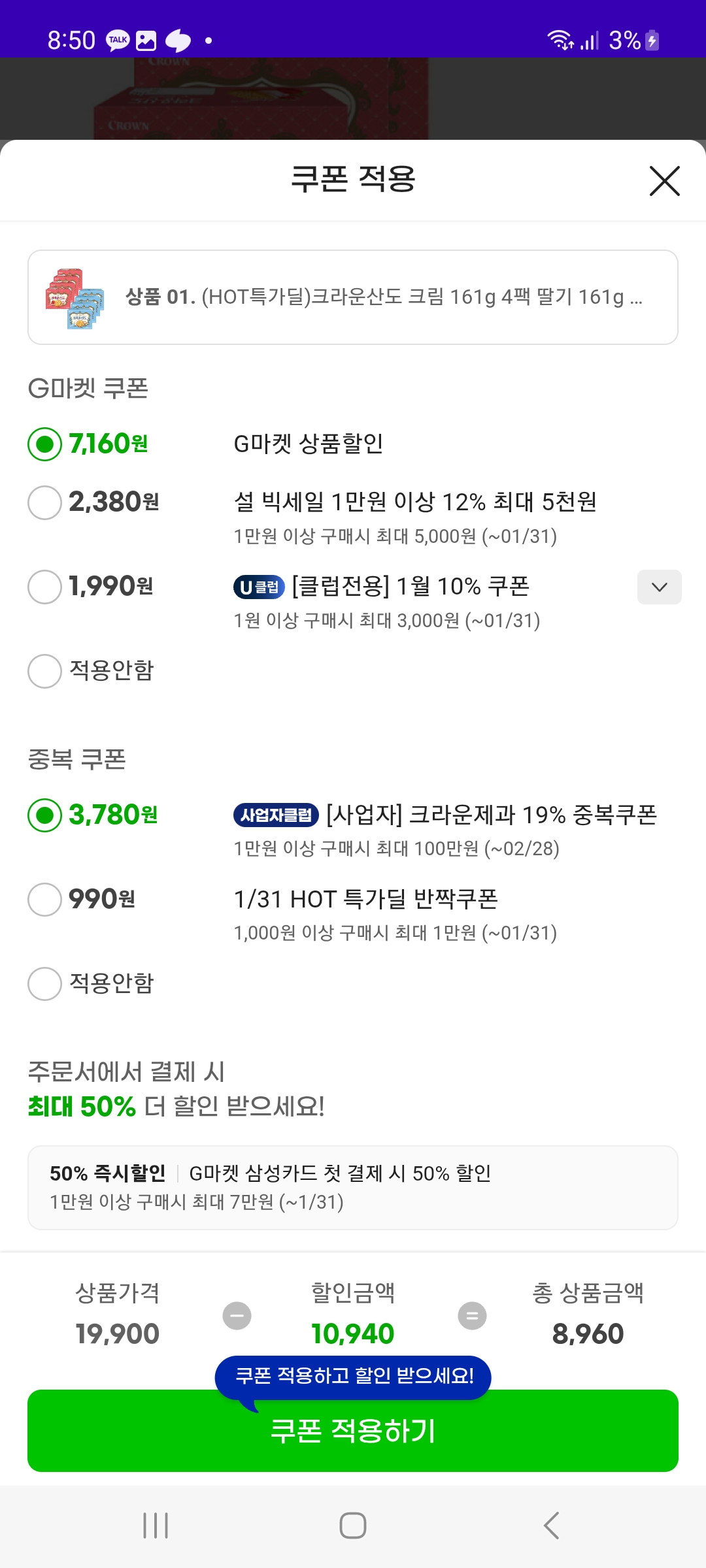Tap the KakaoTalk notification icon
The width and height of the screenshot is (706, 1568).
click(118, 41)
